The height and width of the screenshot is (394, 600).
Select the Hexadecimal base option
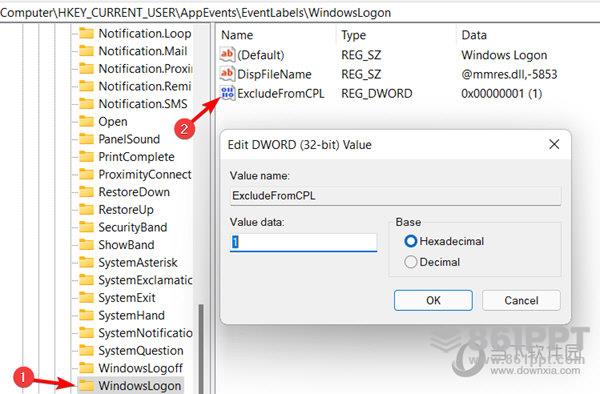(x=410, y=241)
